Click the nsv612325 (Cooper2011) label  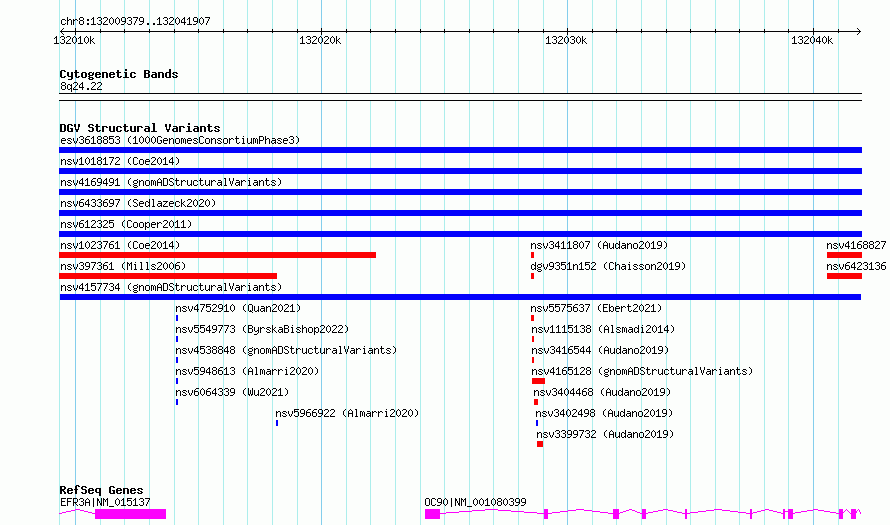point(126,224)
